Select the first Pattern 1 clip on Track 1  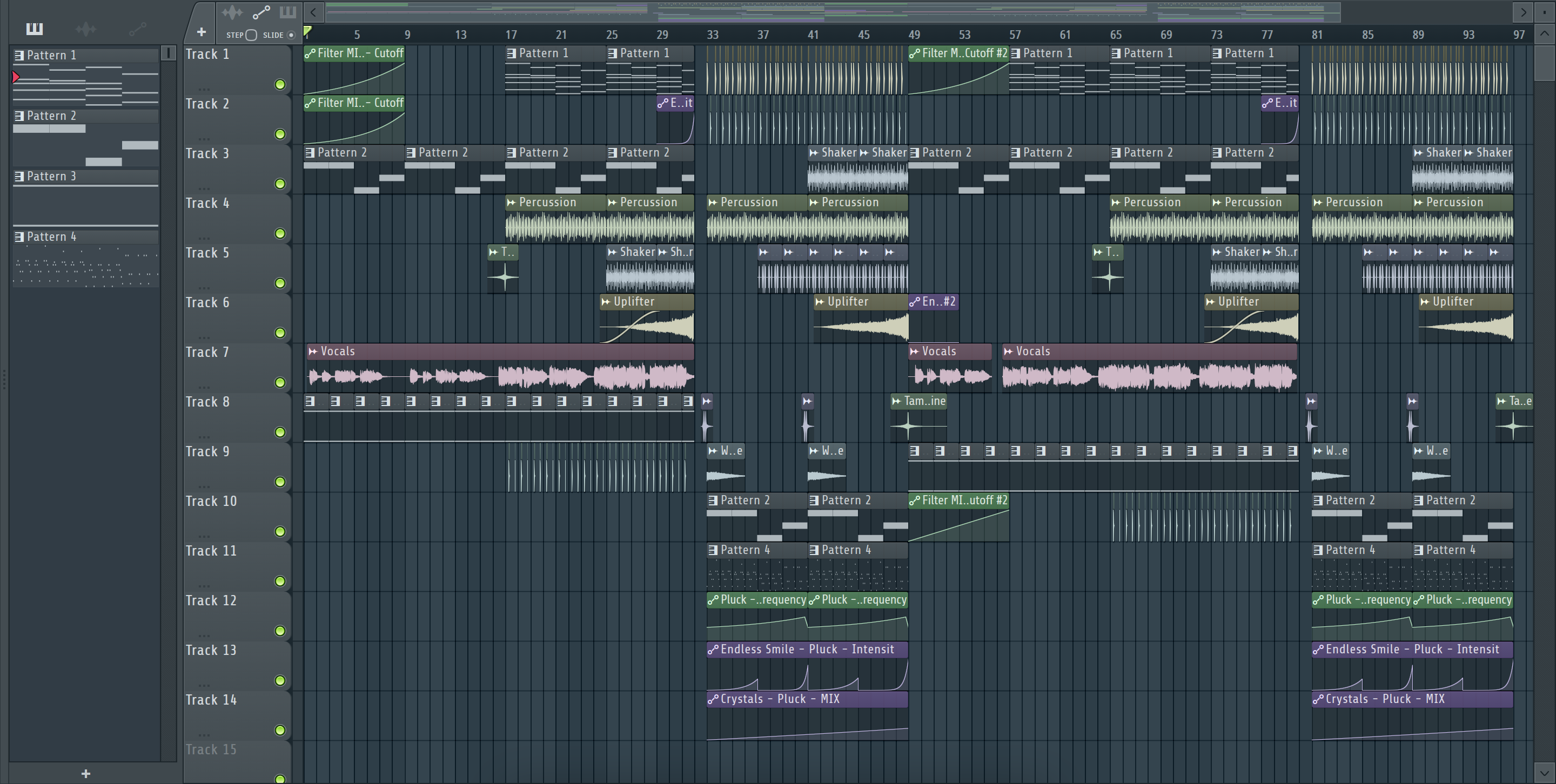[555, 71]
